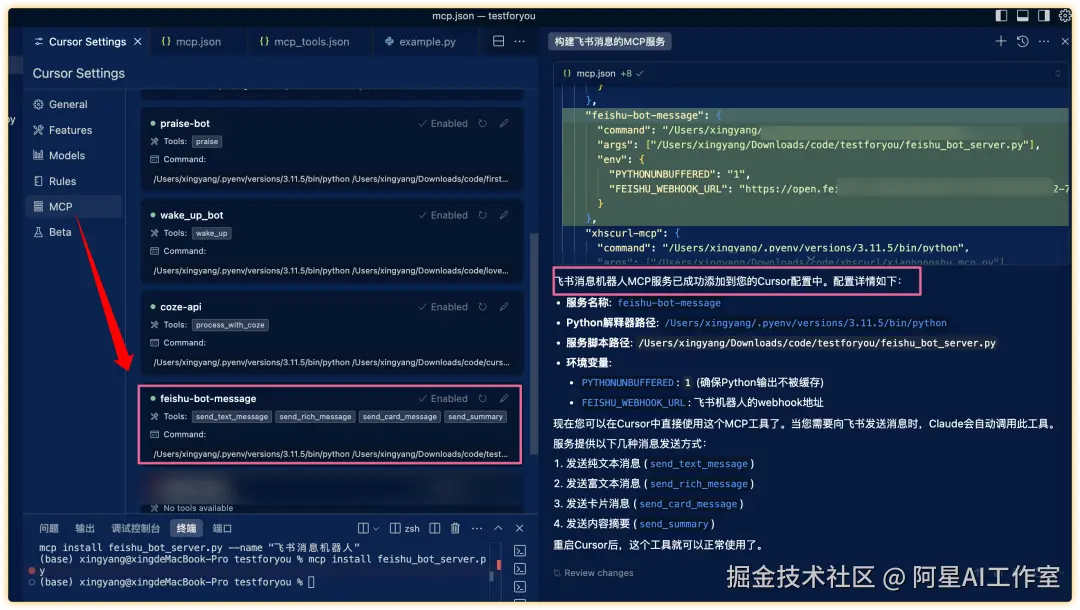The width and height of the screenshot is (1080, 610).
Task: Toggle feishu-bot-message Enabled status
Action: coord(443,398)
